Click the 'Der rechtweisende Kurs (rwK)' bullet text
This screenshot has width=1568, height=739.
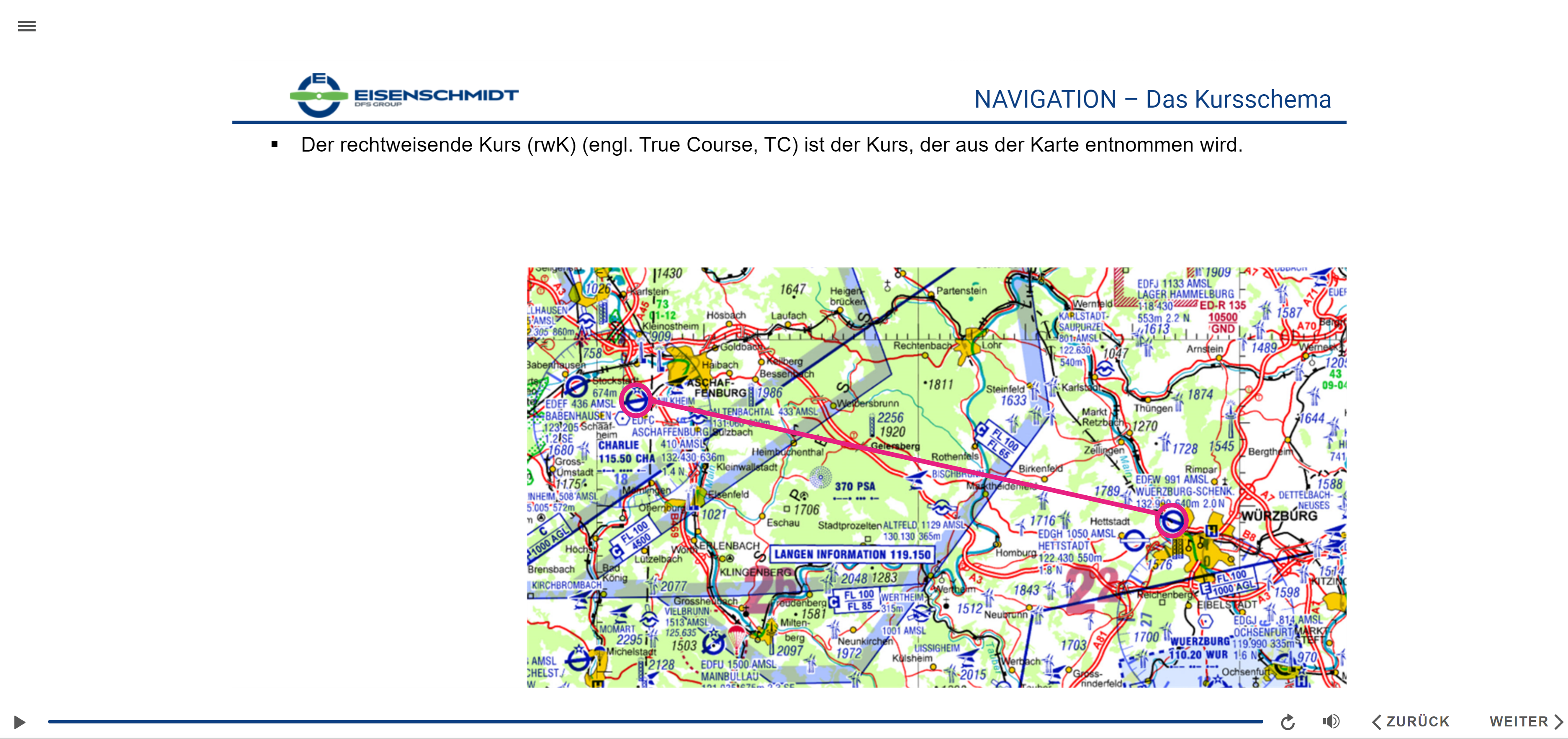pyautogui.click(x=771, y=145)
